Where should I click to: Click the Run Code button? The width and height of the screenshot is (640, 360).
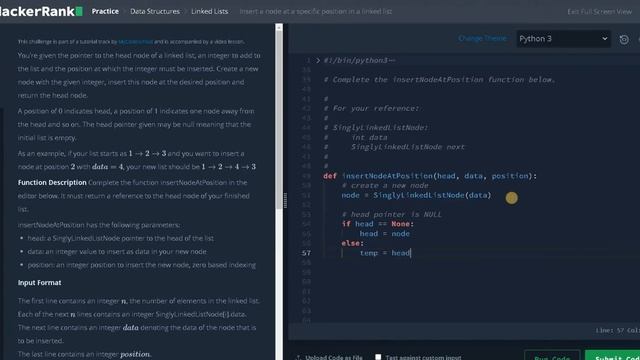(x=552, y=356)
